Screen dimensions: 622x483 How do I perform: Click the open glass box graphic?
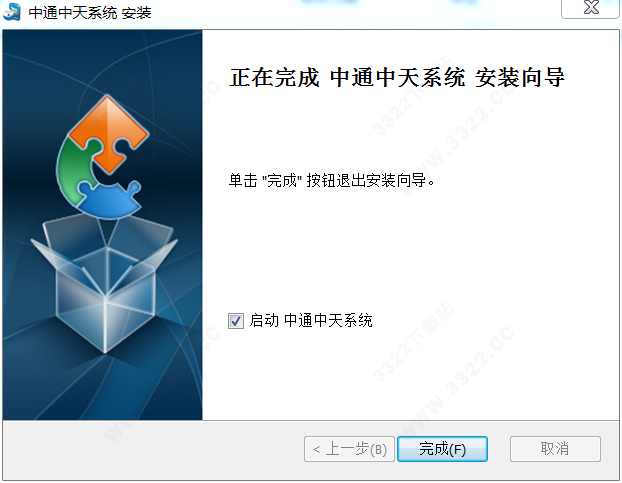(105, 284)
